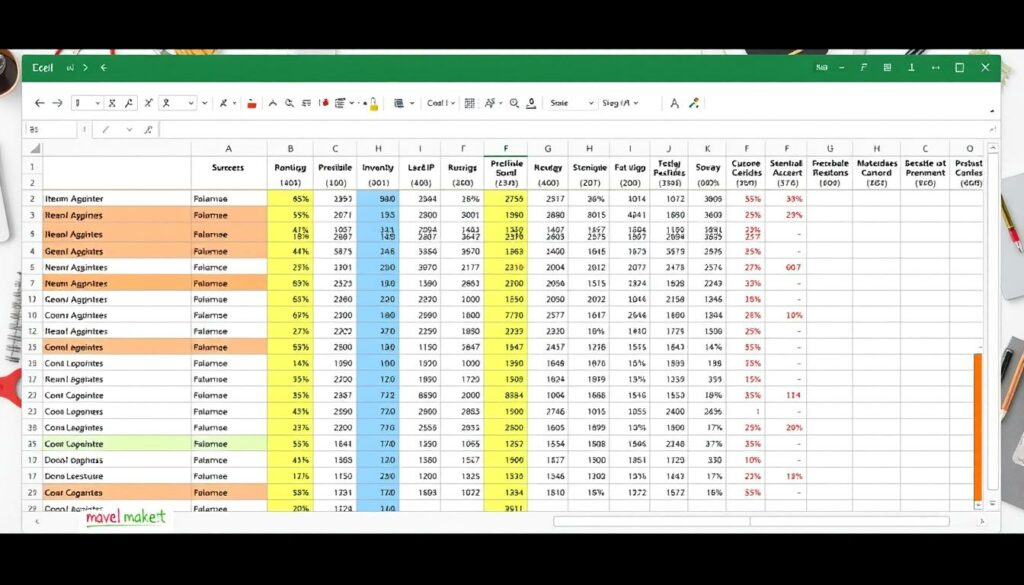Click the Ecell title label
Screen dimensions: 1024x585
tap(42, 67)
